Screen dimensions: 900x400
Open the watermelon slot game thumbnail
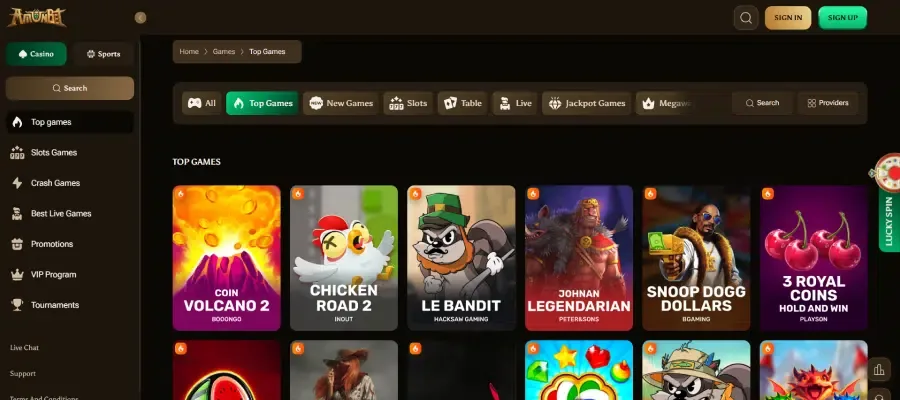(x=227, y=370)
